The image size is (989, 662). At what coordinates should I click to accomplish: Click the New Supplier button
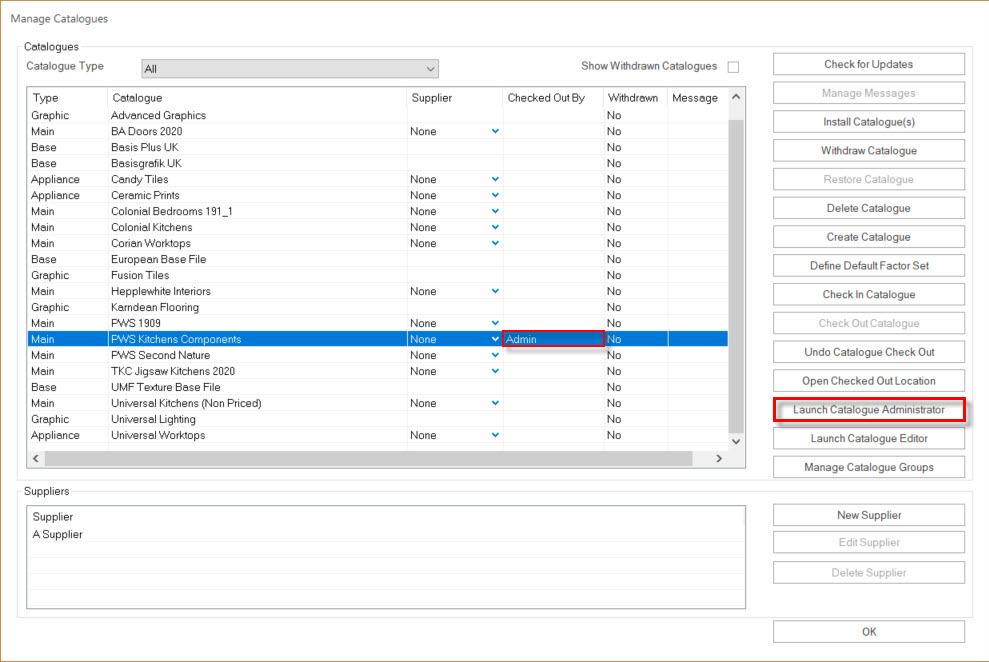[x=869, y=515]
